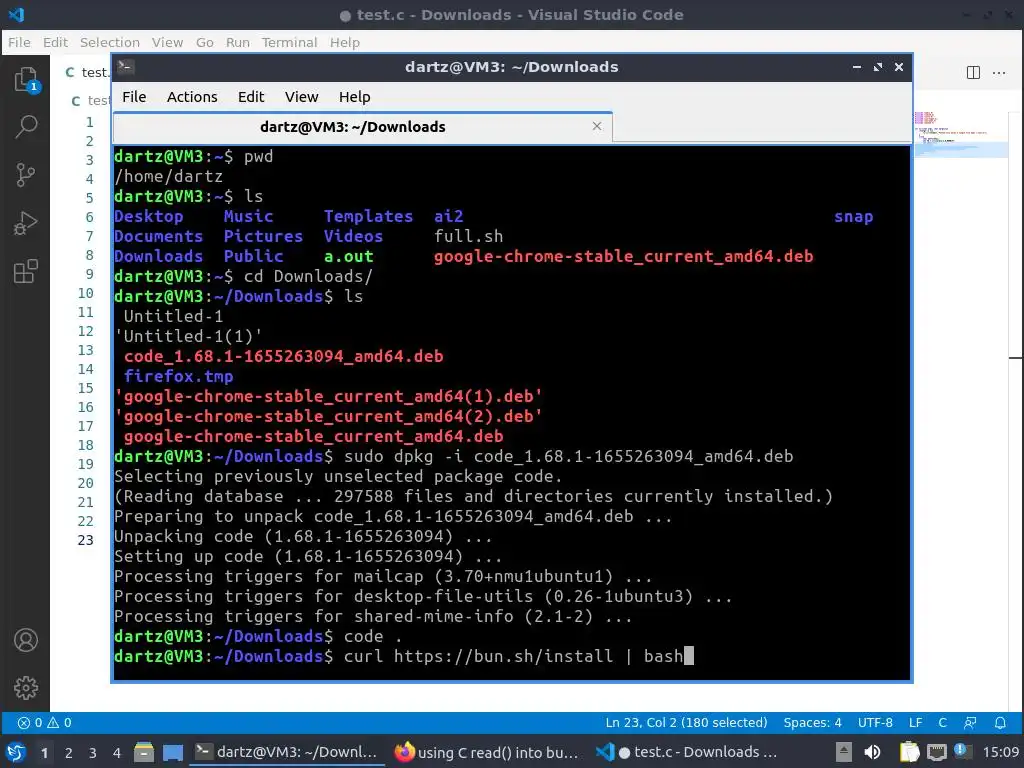
Task: Open terminal View menu
Action: tap(301, 97)
